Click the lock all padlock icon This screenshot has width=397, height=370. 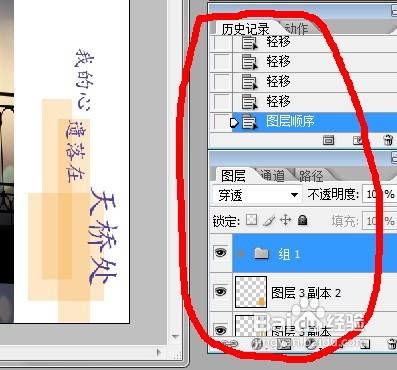tap(302, 220)
